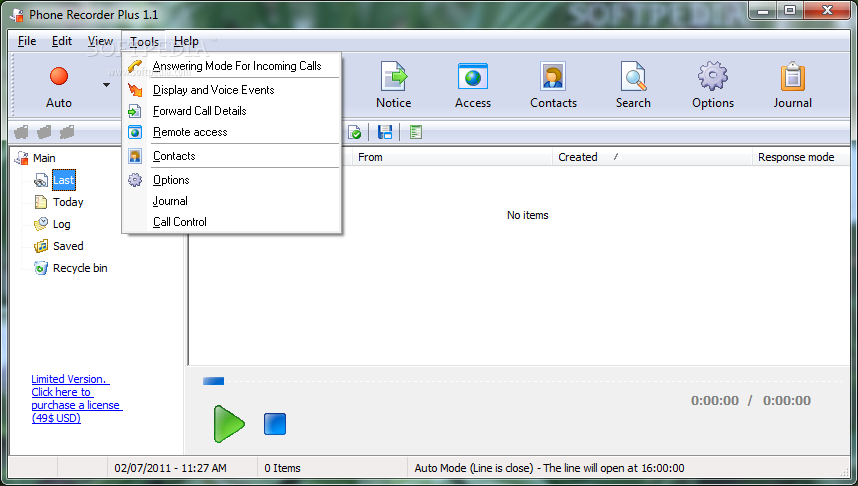
Task: Click the Auto Mode status bar message
Action: click(549, 468)
